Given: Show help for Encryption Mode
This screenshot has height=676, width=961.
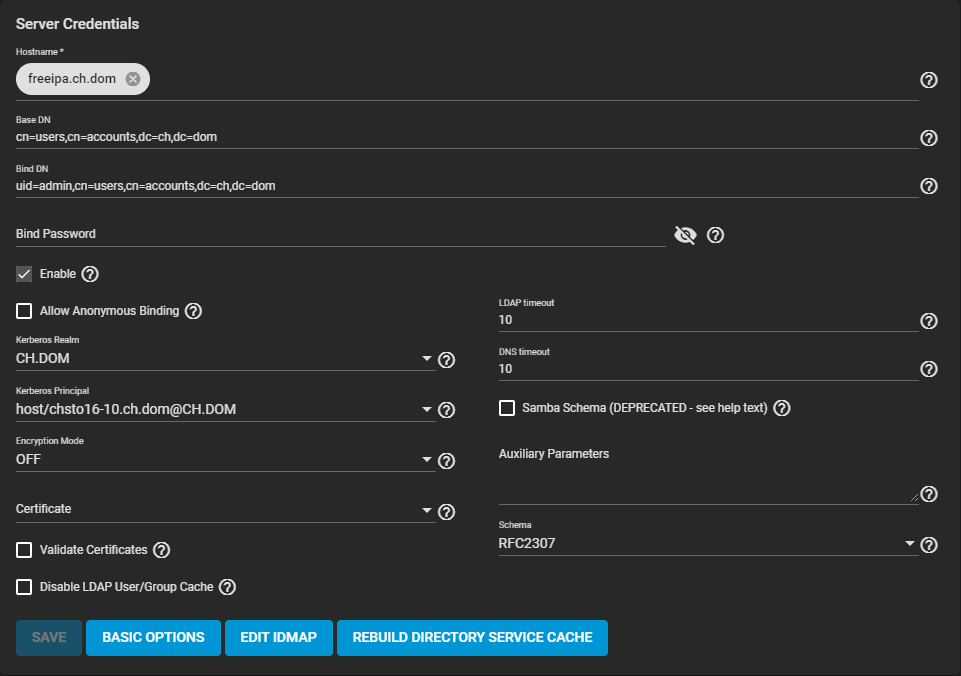Looking at the screenshot, I should pos(446,460).
